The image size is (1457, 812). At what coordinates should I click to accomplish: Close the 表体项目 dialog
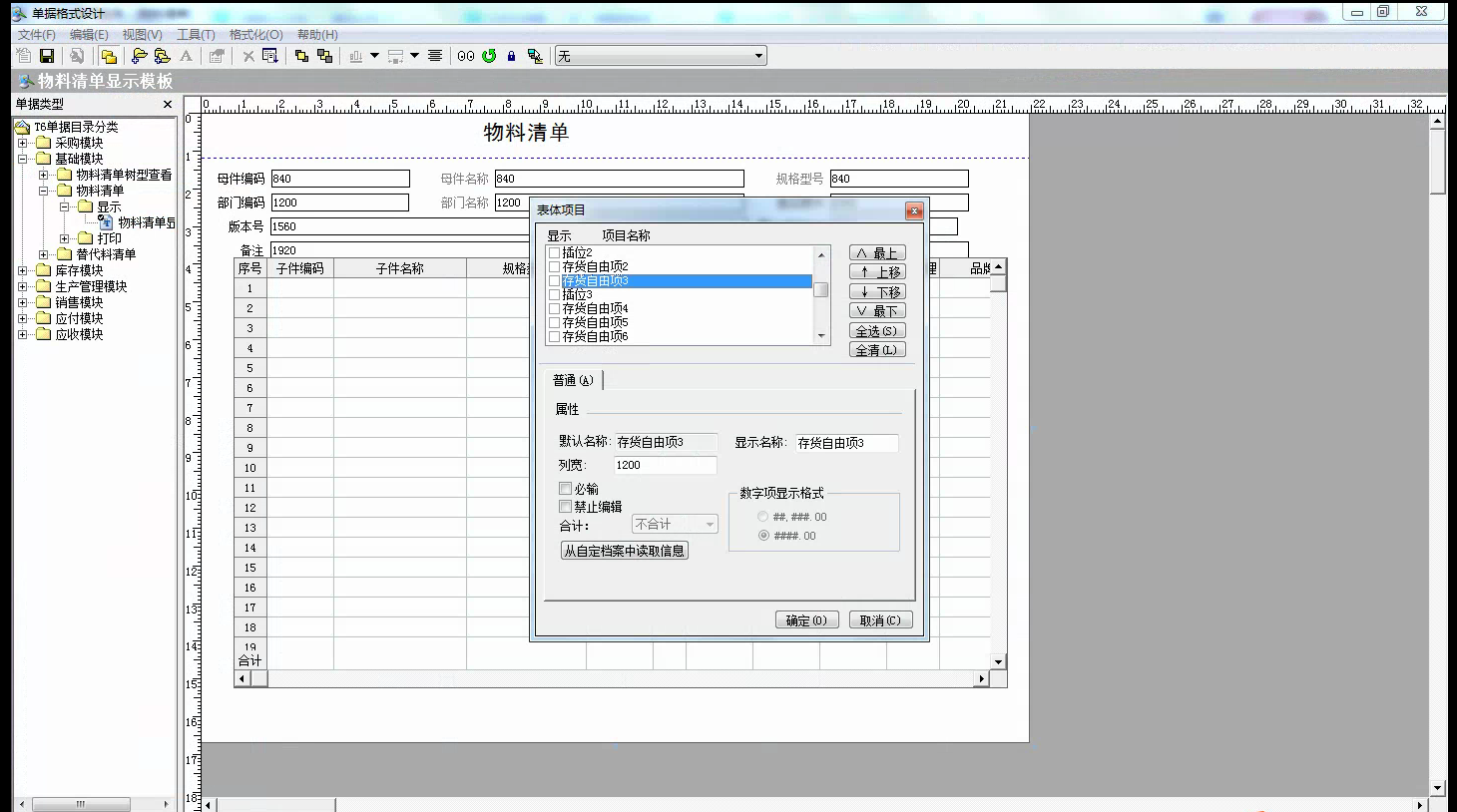coord(914,210)
